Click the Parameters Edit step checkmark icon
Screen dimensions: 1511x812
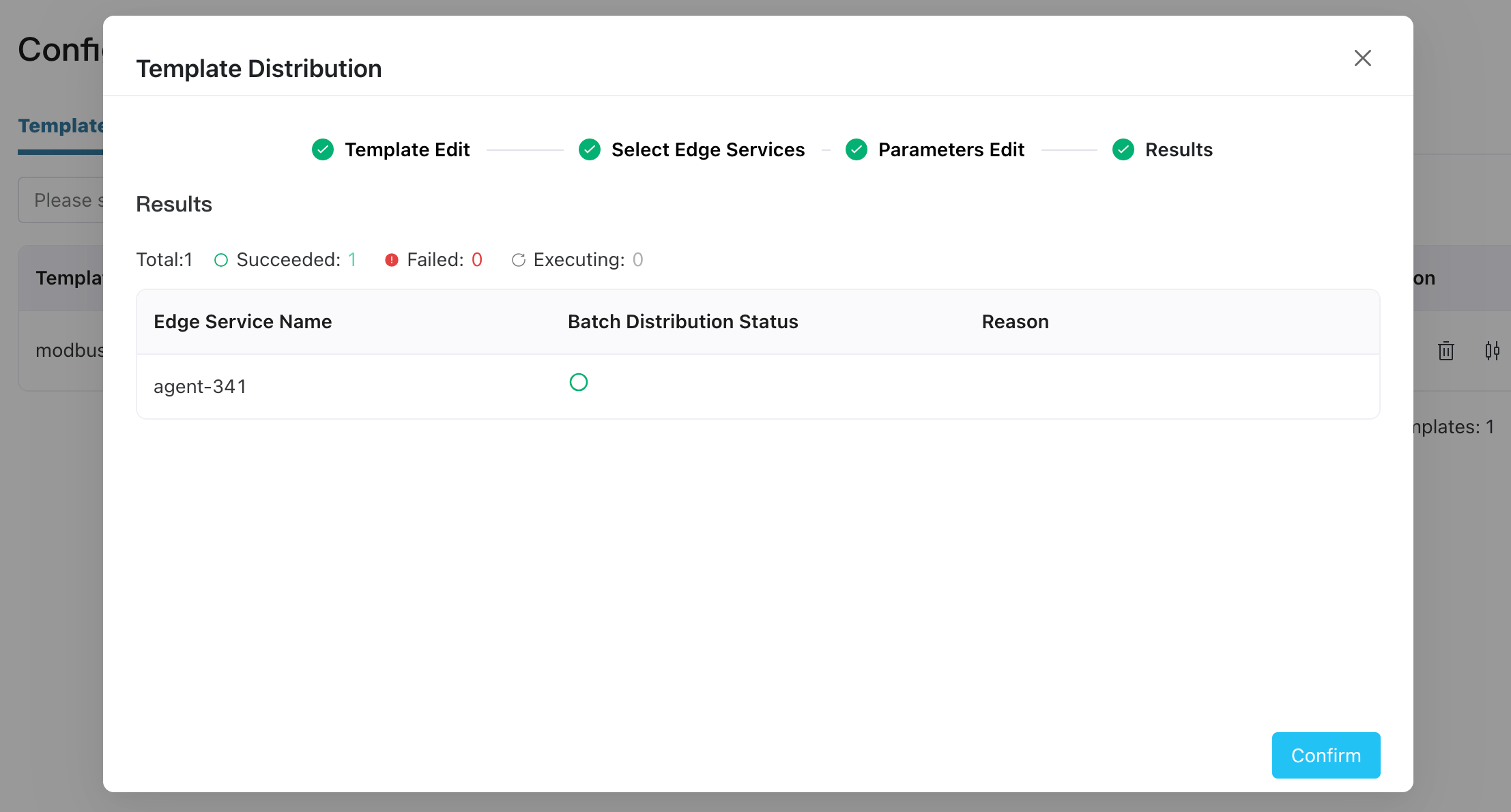tap(856, 149)
